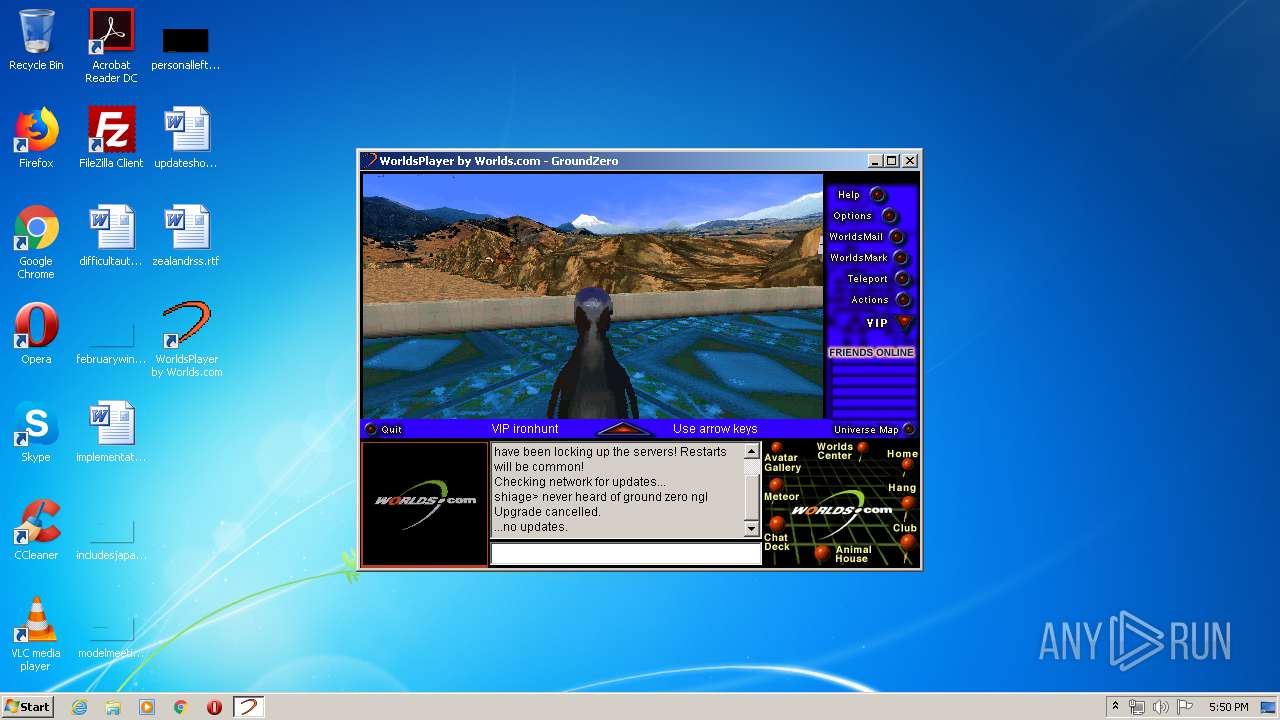The image size is (1280, 720).
Task: Select the zealandrss.rtf file
Action: coord(186,236)
